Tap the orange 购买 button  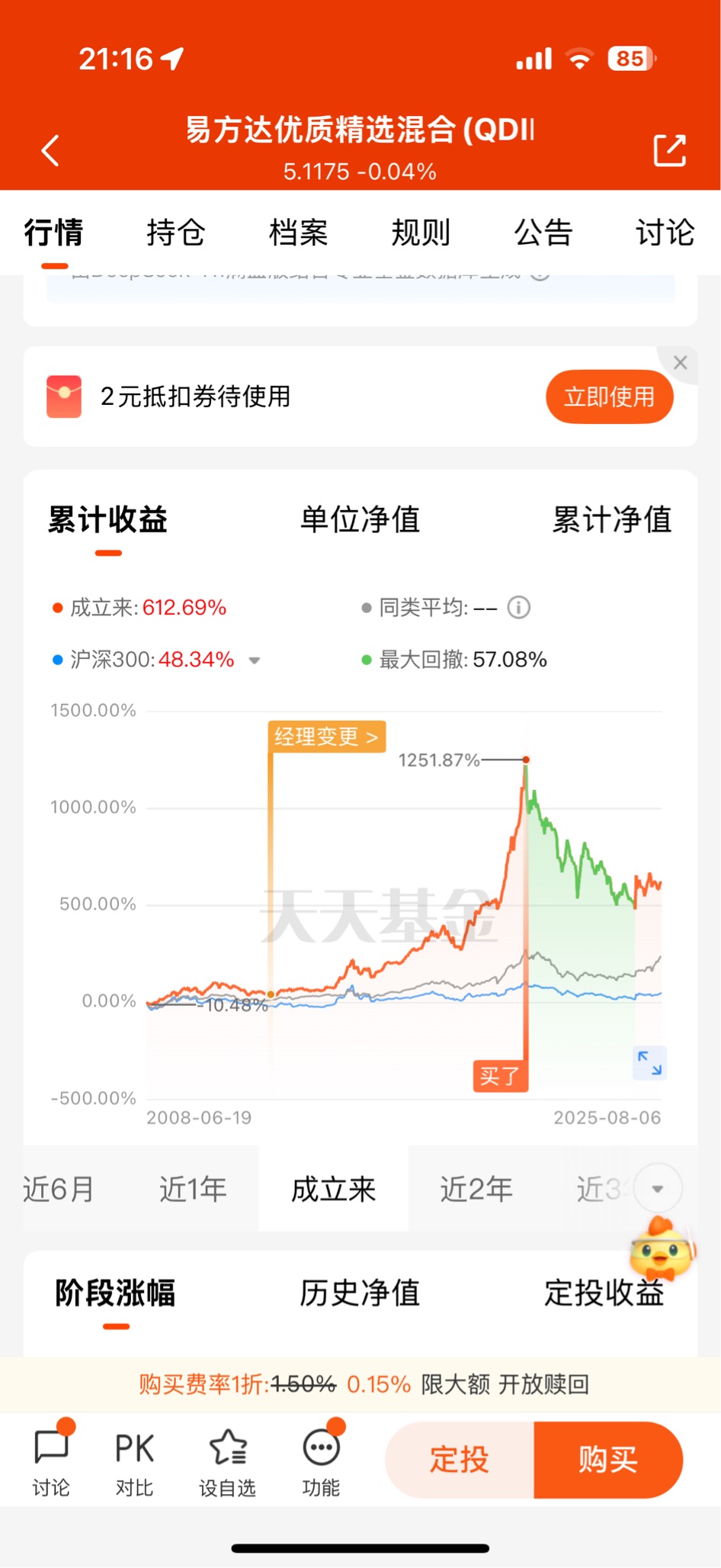[x=608, y=1460]
